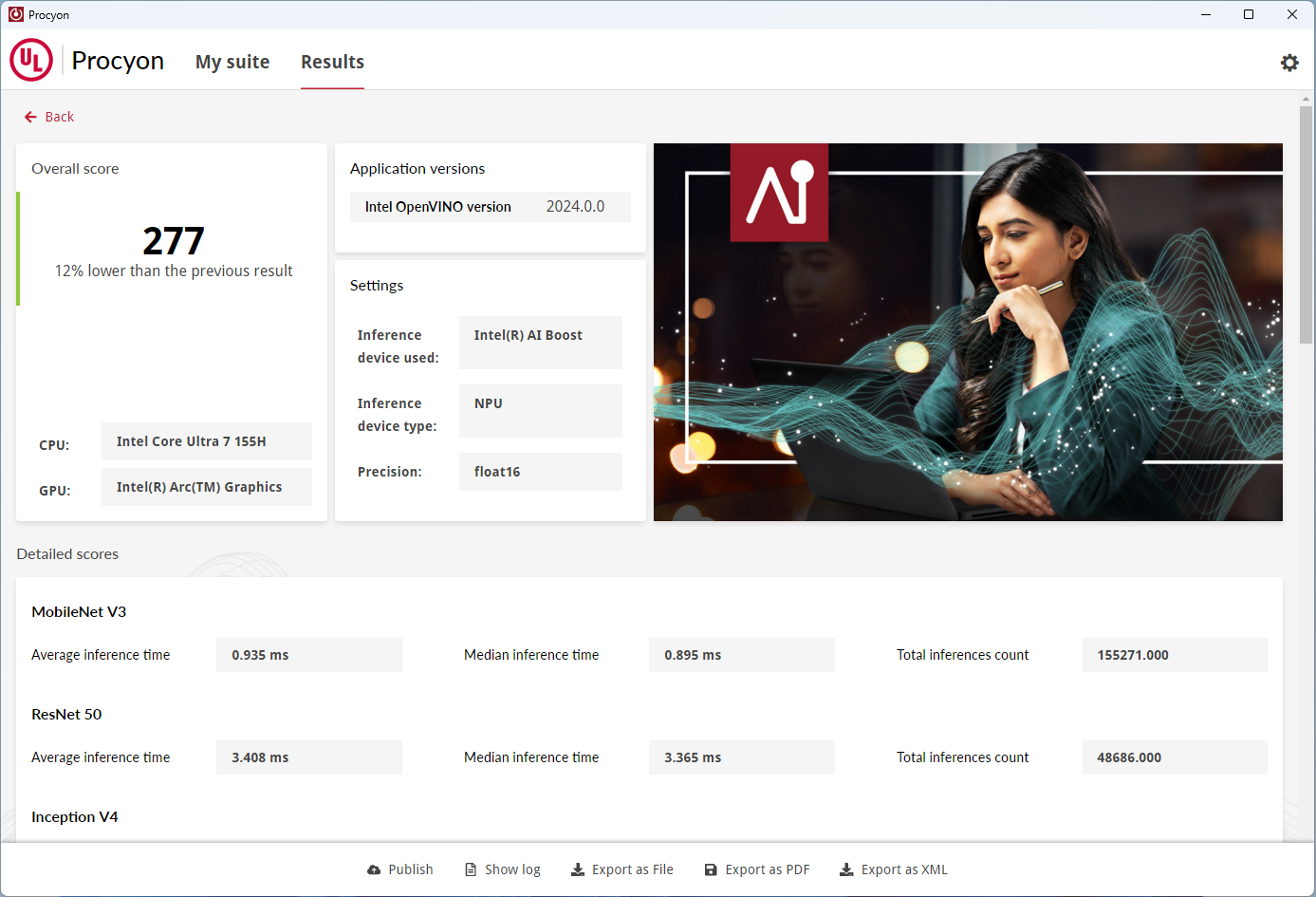Image resolution: width=1316 pixels, height=897 pixels.
Task: Click inference device type NPU
Action: [541, 411]
